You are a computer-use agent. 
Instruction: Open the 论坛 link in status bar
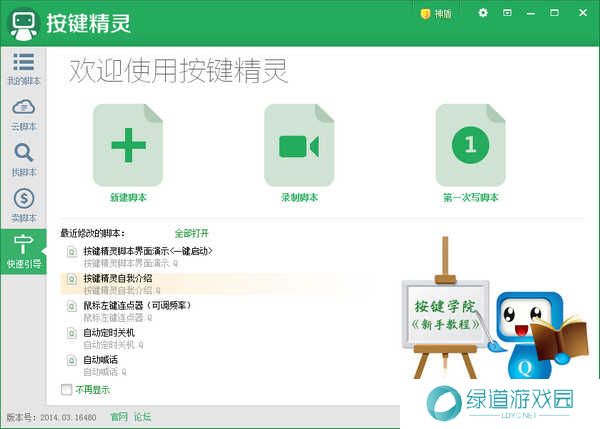coord(143,416)
